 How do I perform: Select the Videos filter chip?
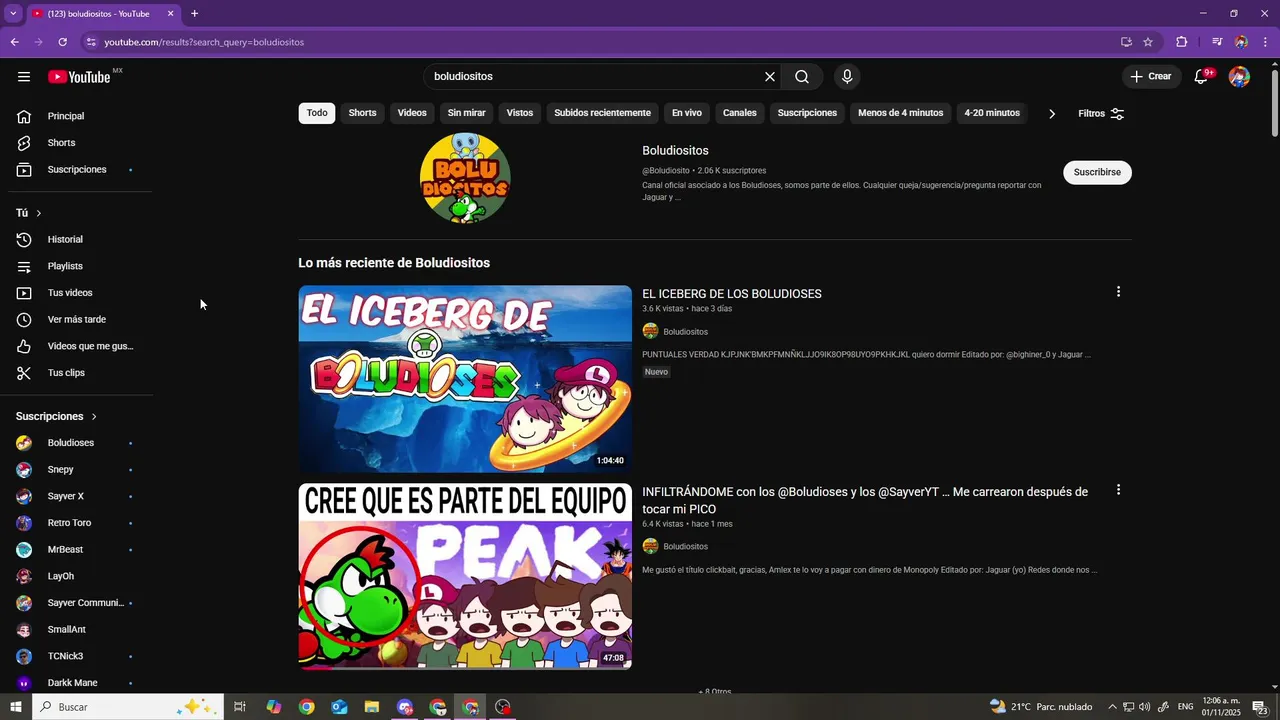412,113
